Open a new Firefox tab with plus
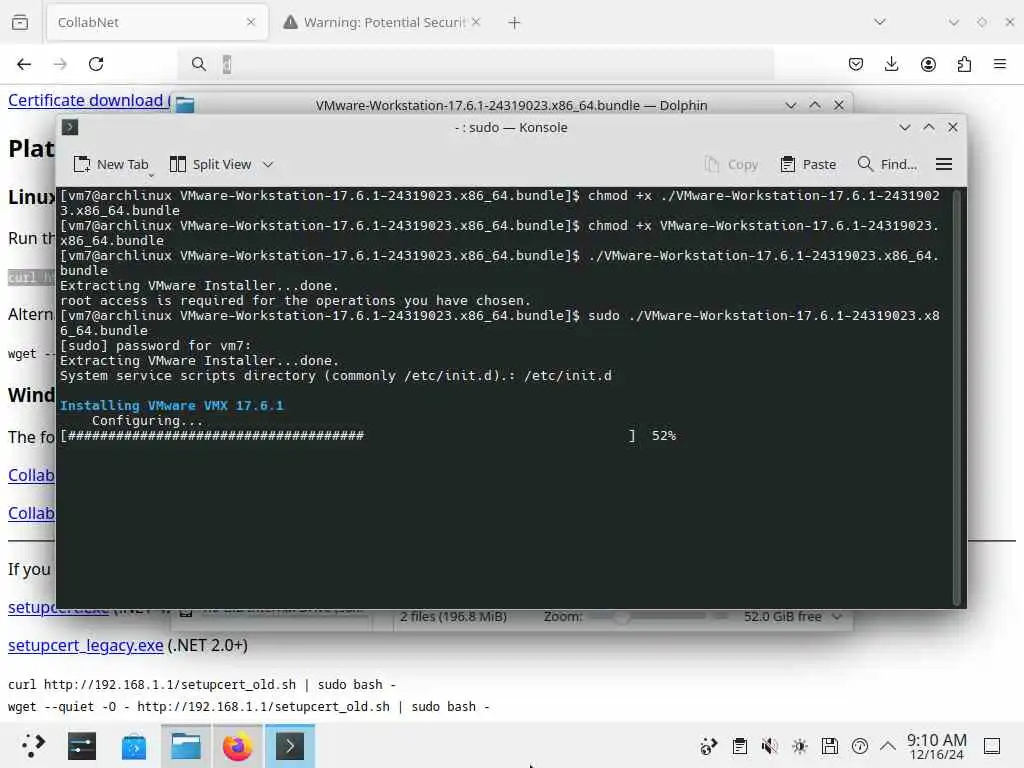Image resolution: width=1024 pixels, height=768 pixels. coord(514,23)
